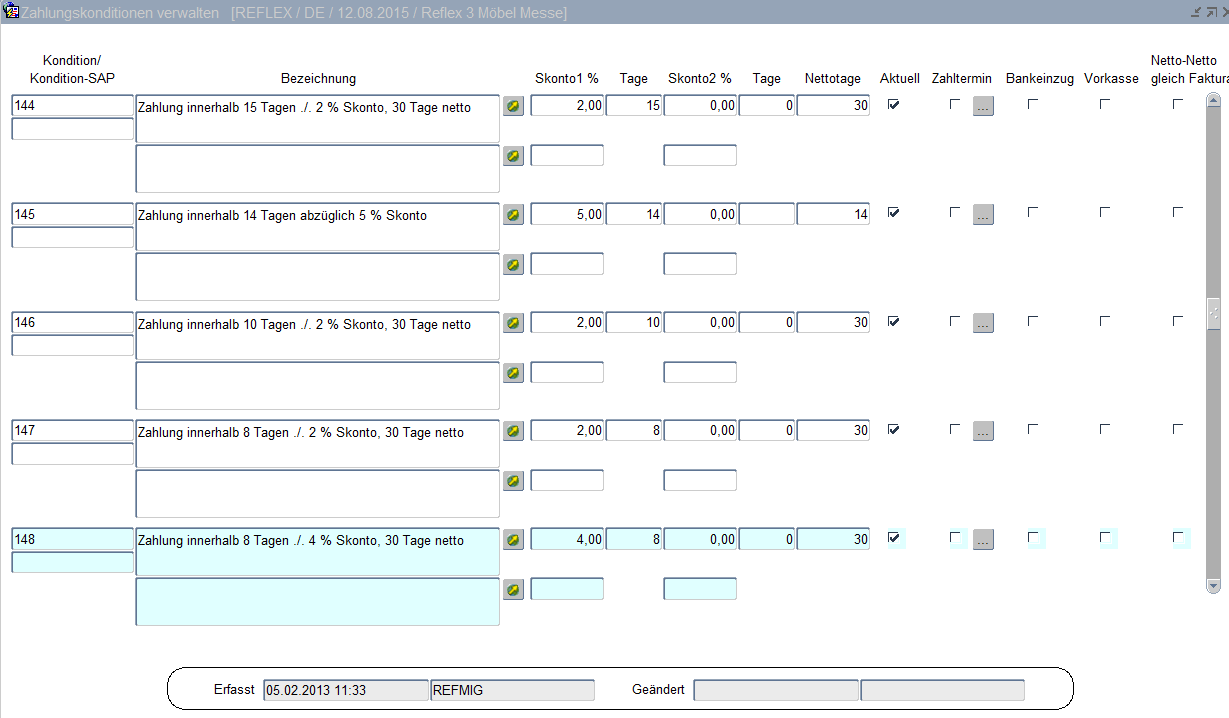The image size is (1229, 718).
Task: Click green icon next to empty box below condition 144
Action: (x=513, y=156)
